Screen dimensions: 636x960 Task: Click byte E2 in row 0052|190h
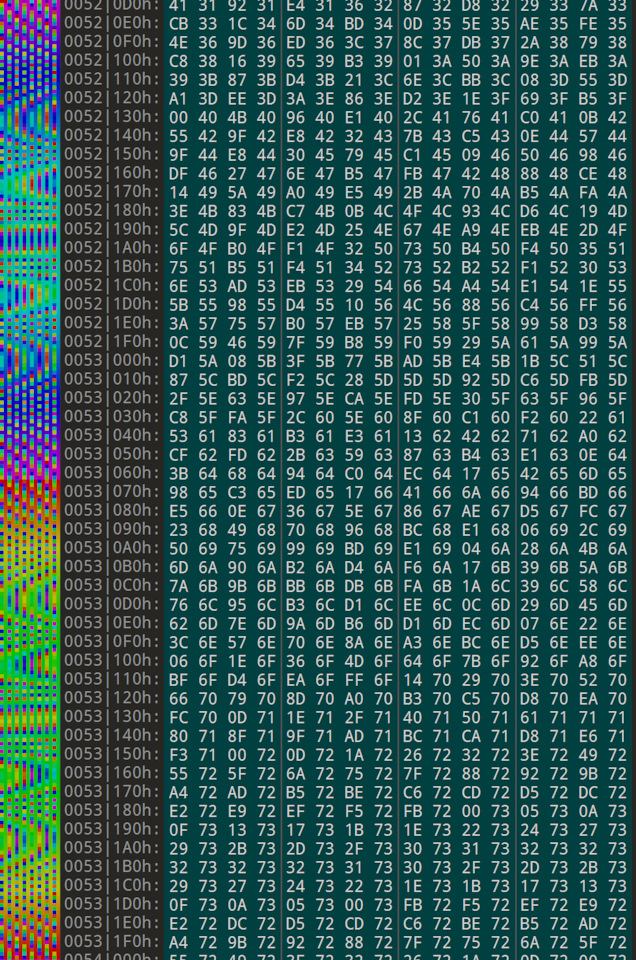point(295,230)
